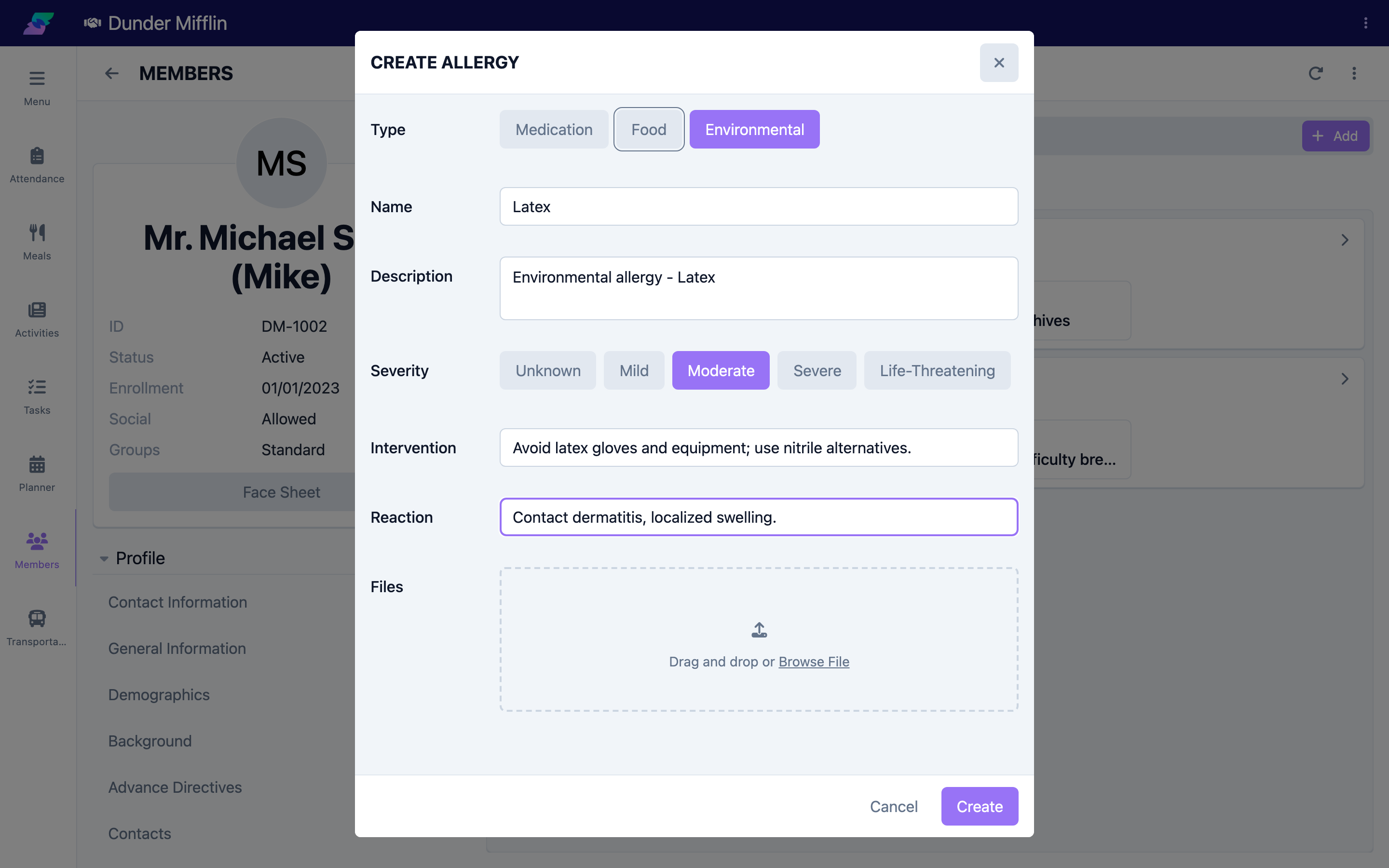Open Tasks in the sidebar

pyautogui.click(x=37, y=396)
